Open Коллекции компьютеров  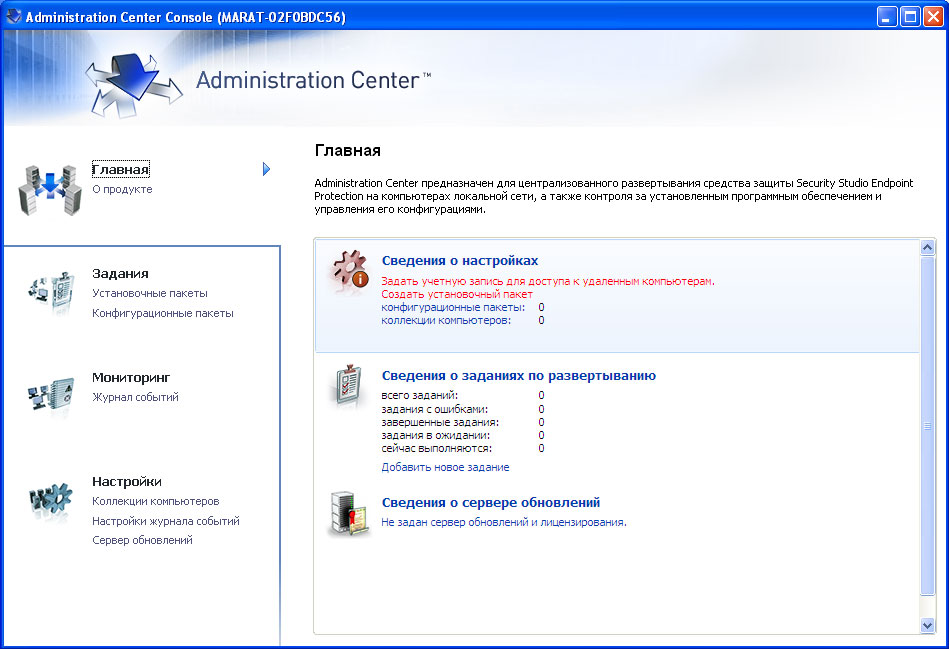click(156, 501)
